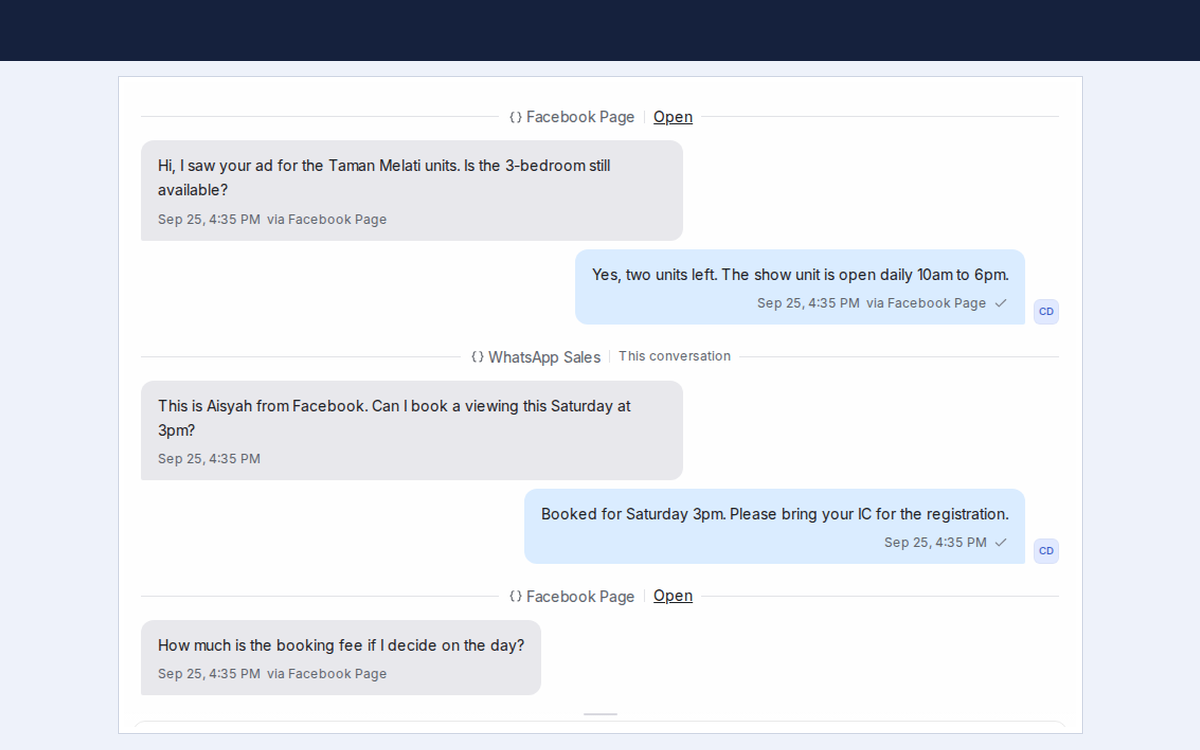Click delivered checkmark on the show unit reply
Image resolution: width=1200 pixels, height=750 pixels.
click(1001, 303)
